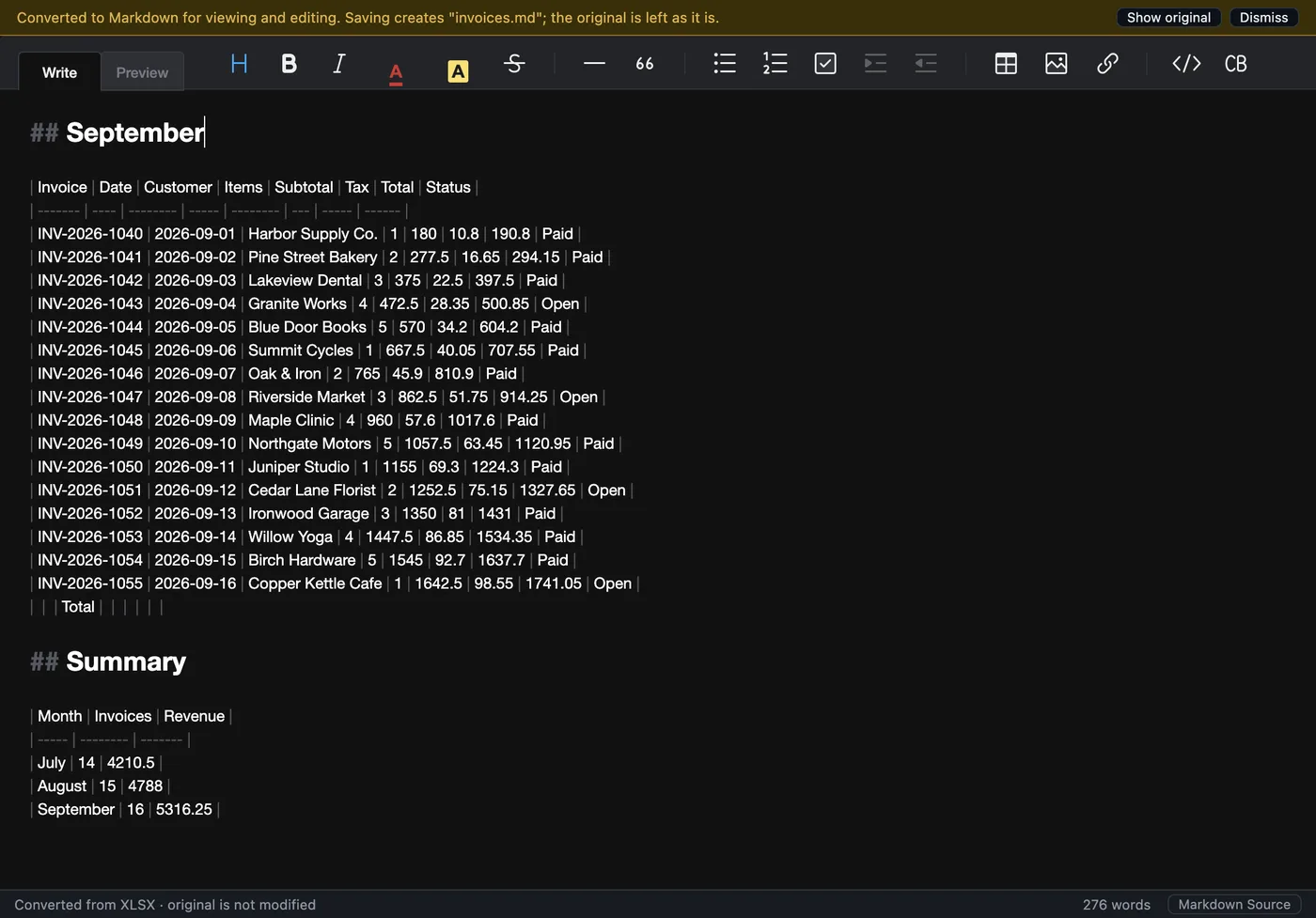Click the Summit Cycles customer
1316x918 pixels.
point(301,350)
